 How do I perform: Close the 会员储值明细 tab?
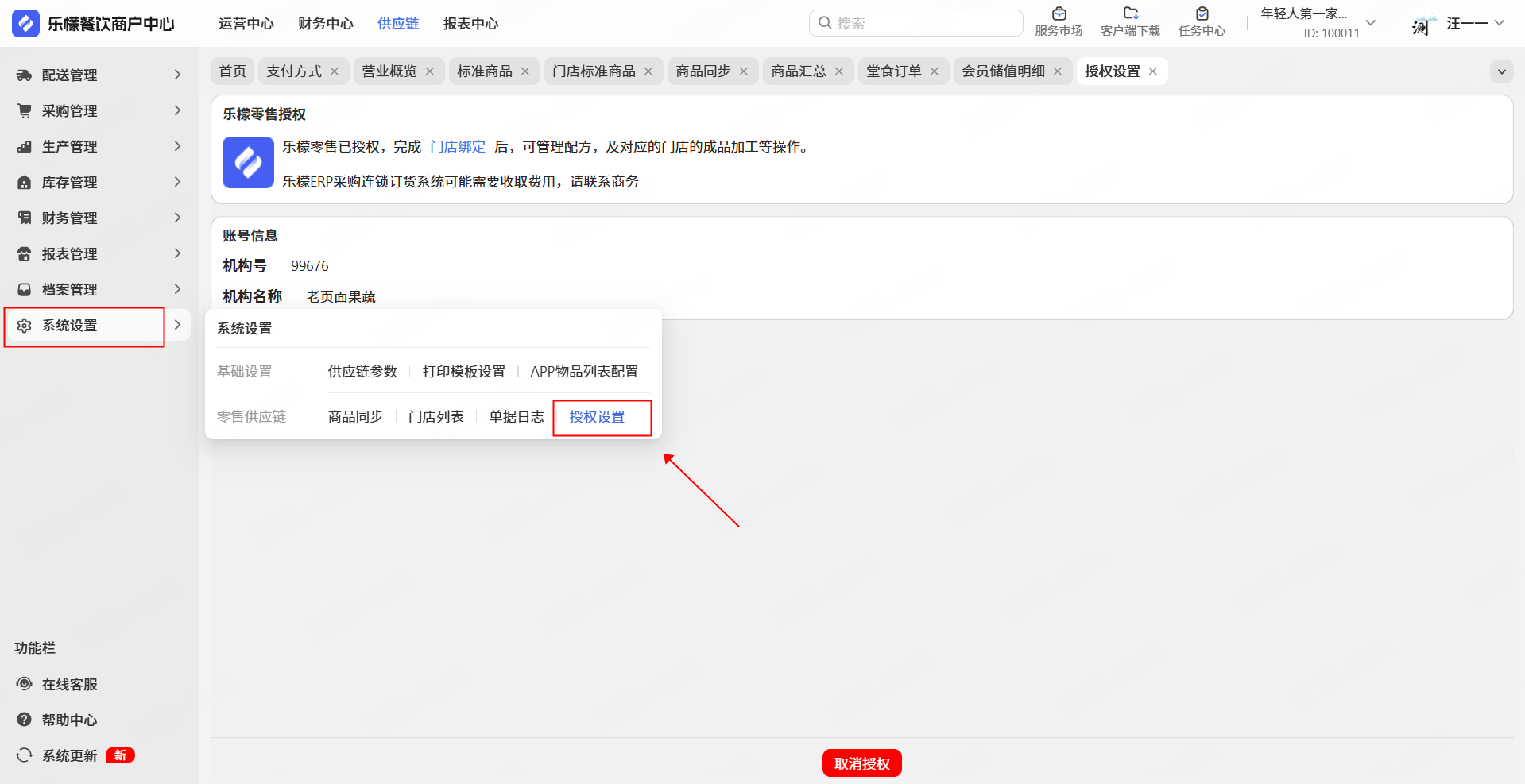pyautogui.click(x=1058, y=71)
